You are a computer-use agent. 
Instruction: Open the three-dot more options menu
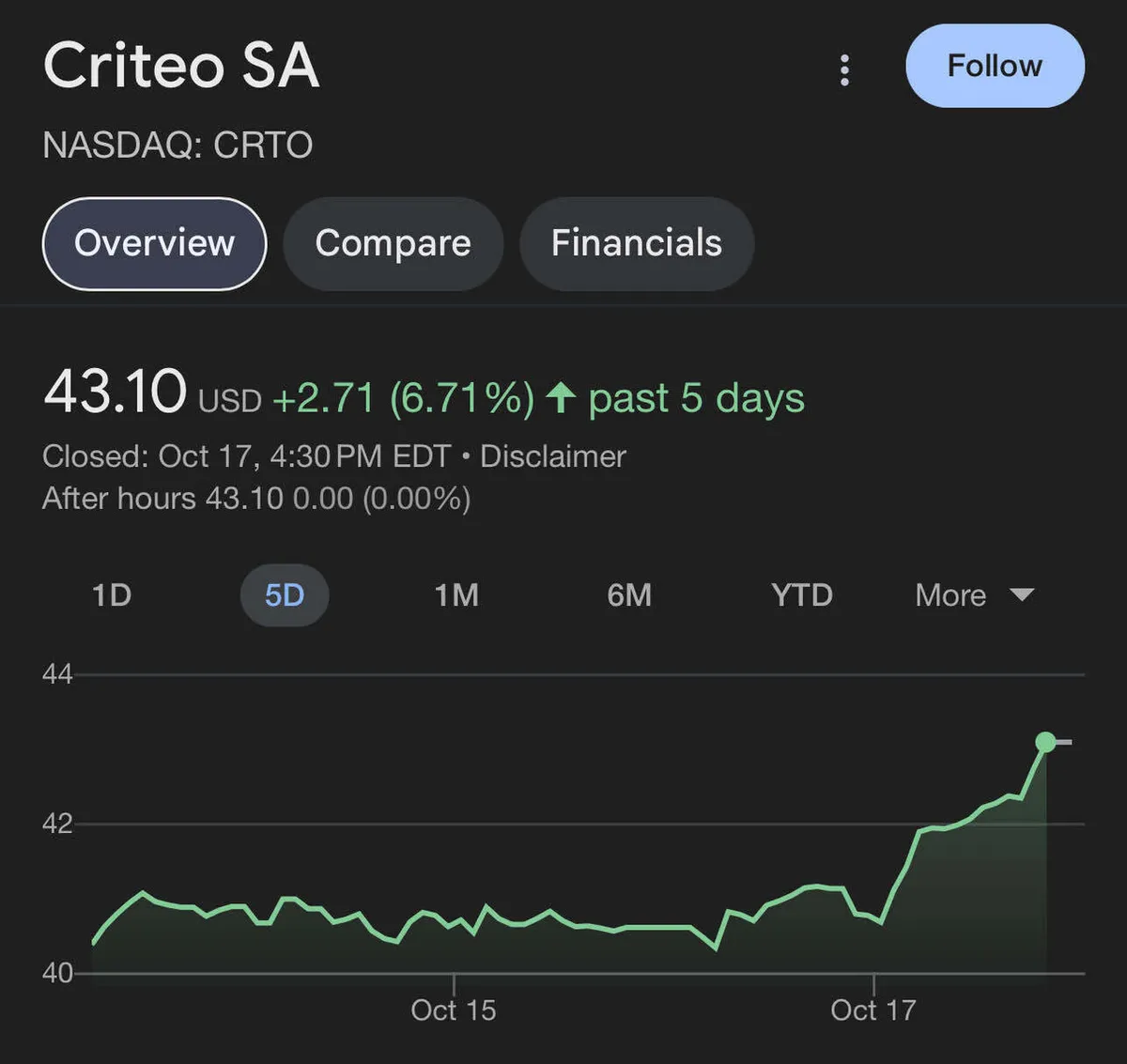[x=844, y=69]
